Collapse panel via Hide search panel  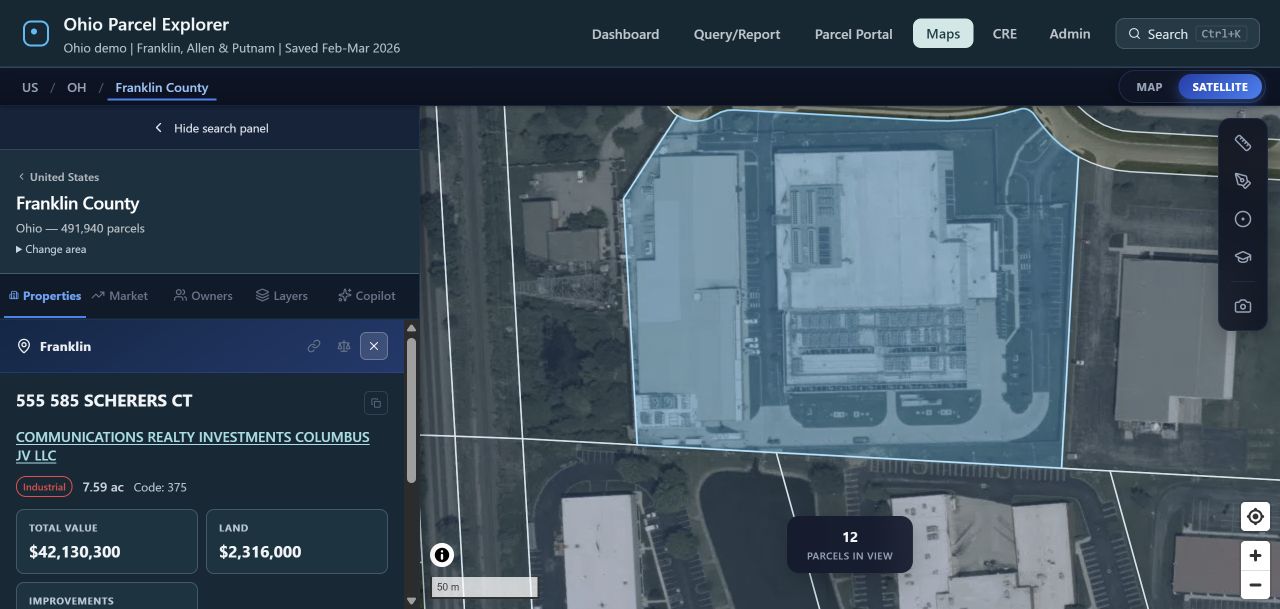[210, 128]
